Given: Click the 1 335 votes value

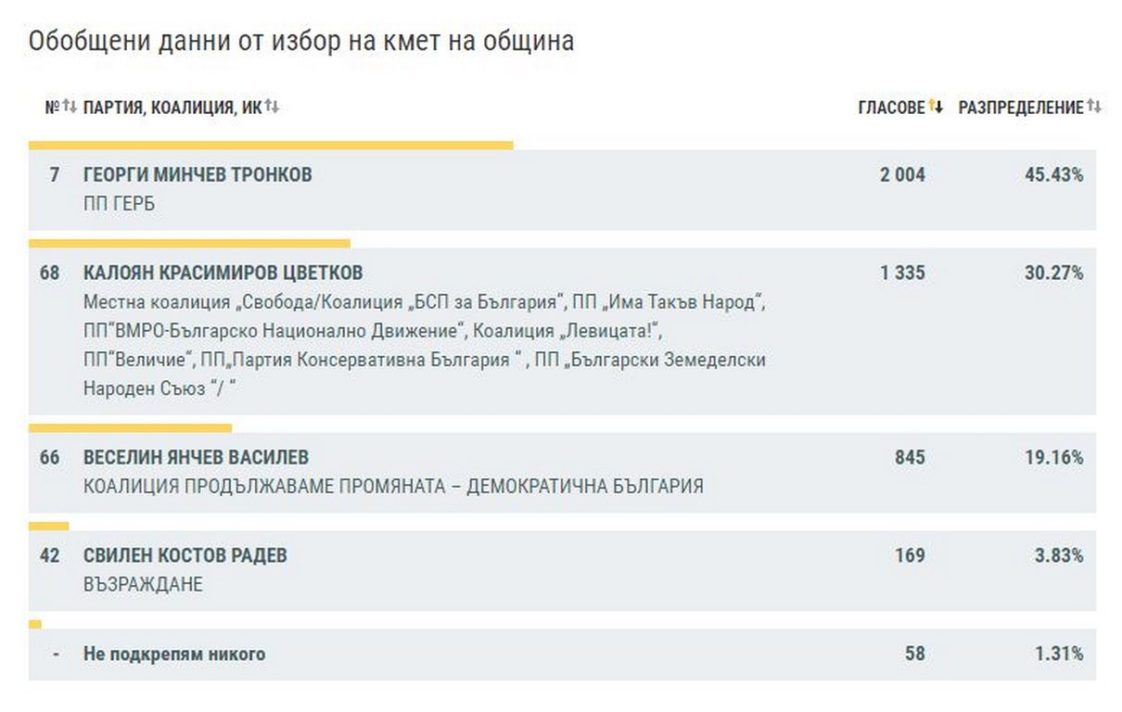Looking at the screenshot, I should (902, 273).
